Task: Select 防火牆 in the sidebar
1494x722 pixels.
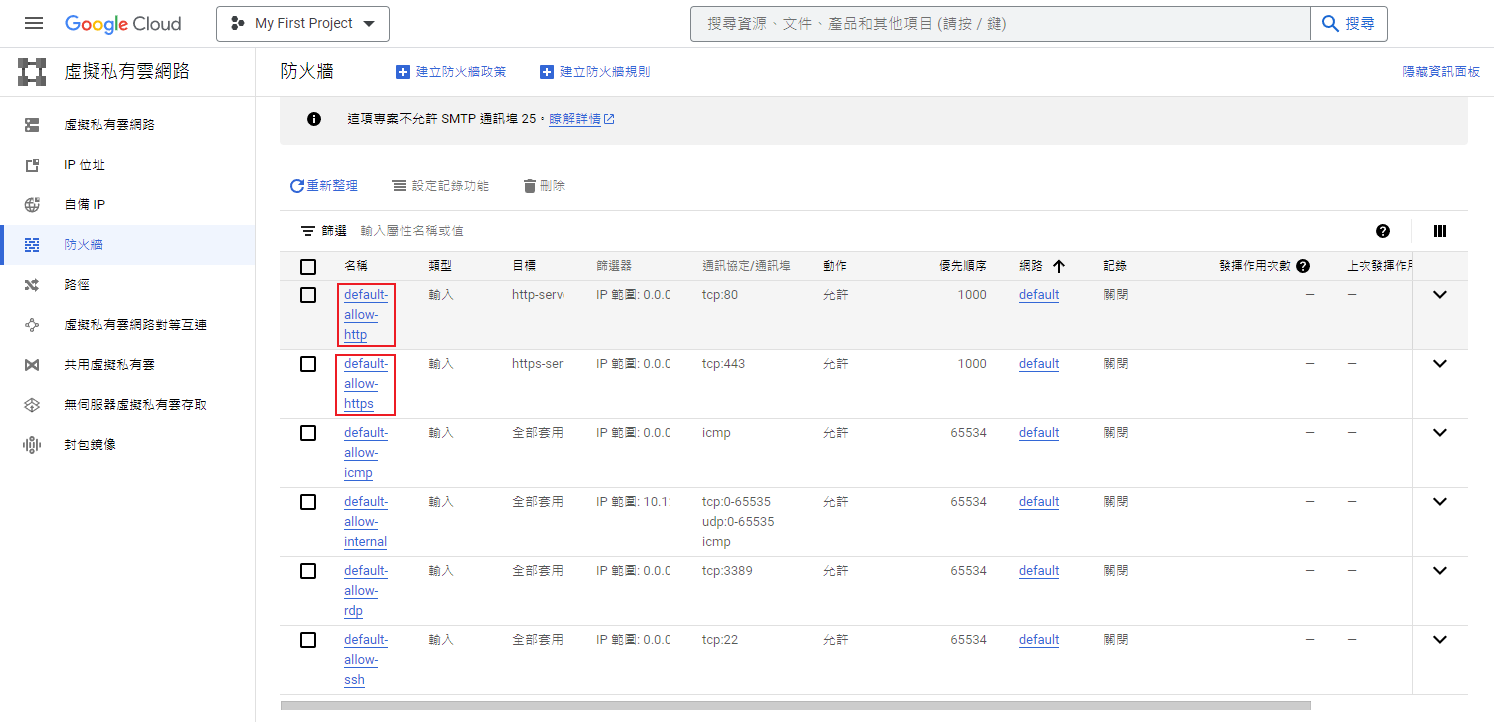Action: (x=79, y=244)
